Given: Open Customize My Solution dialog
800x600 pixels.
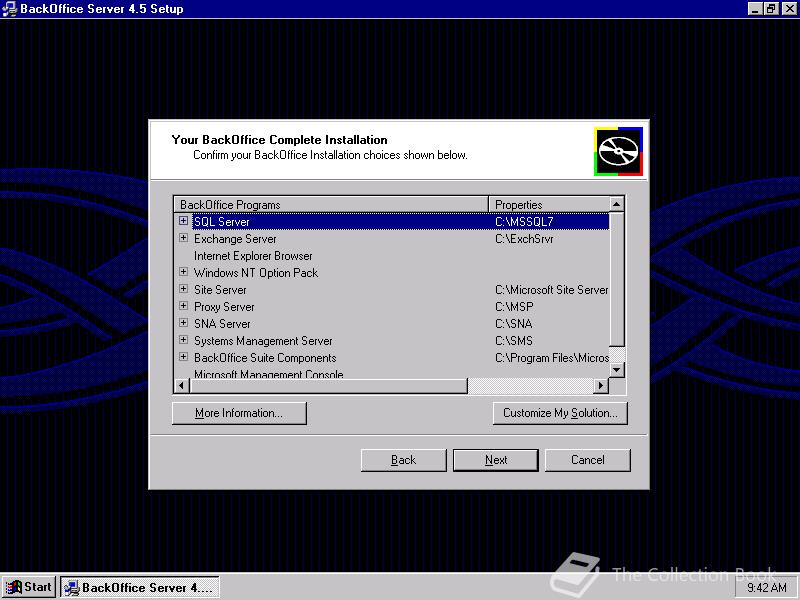Looking at the screenshot, I should click(560, 413).
